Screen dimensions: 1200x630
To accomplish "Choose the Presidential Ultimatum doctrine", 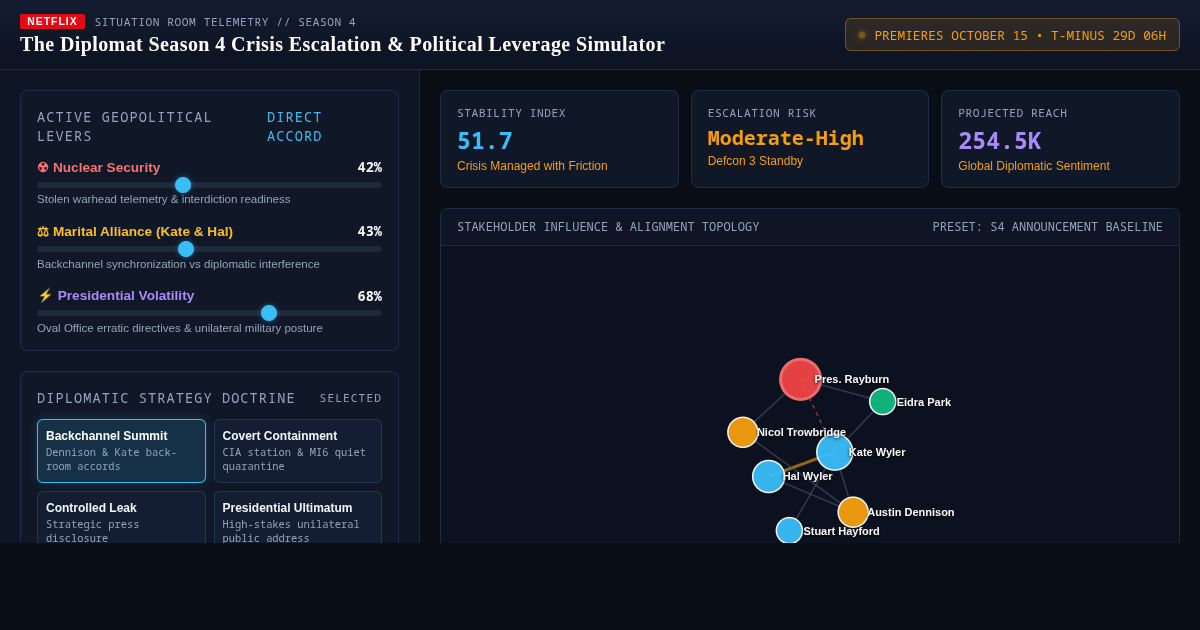I will 298,517.
